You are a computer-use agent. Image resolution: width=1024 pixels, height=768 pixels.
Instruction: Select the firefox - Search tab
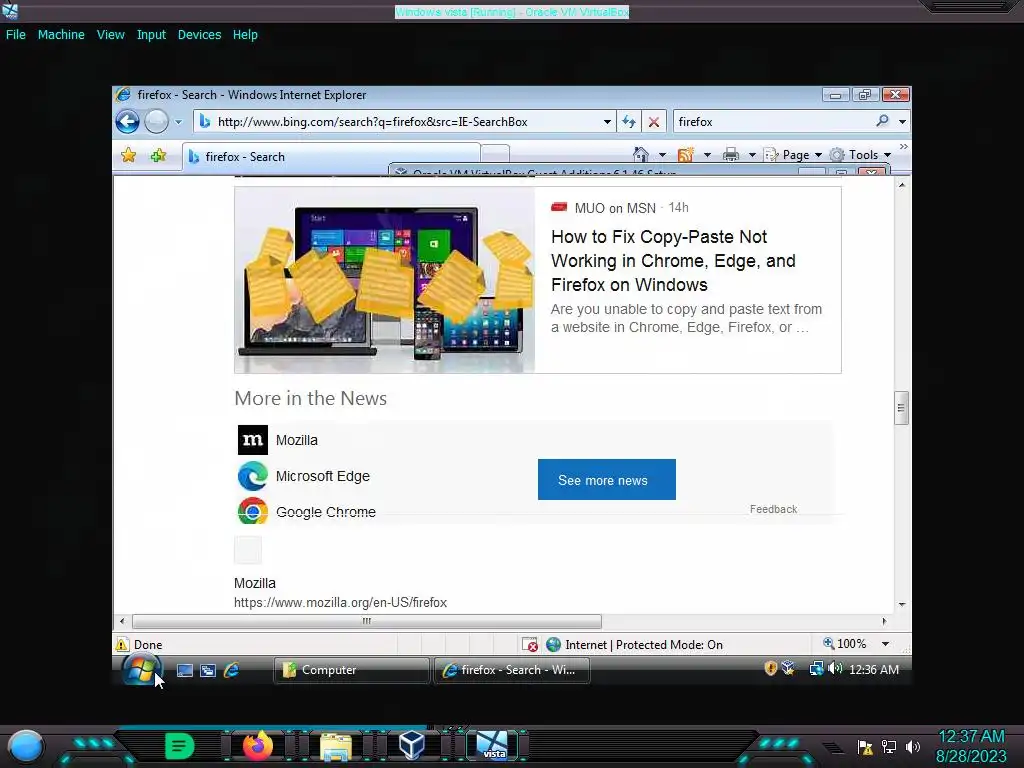(331, 157)
